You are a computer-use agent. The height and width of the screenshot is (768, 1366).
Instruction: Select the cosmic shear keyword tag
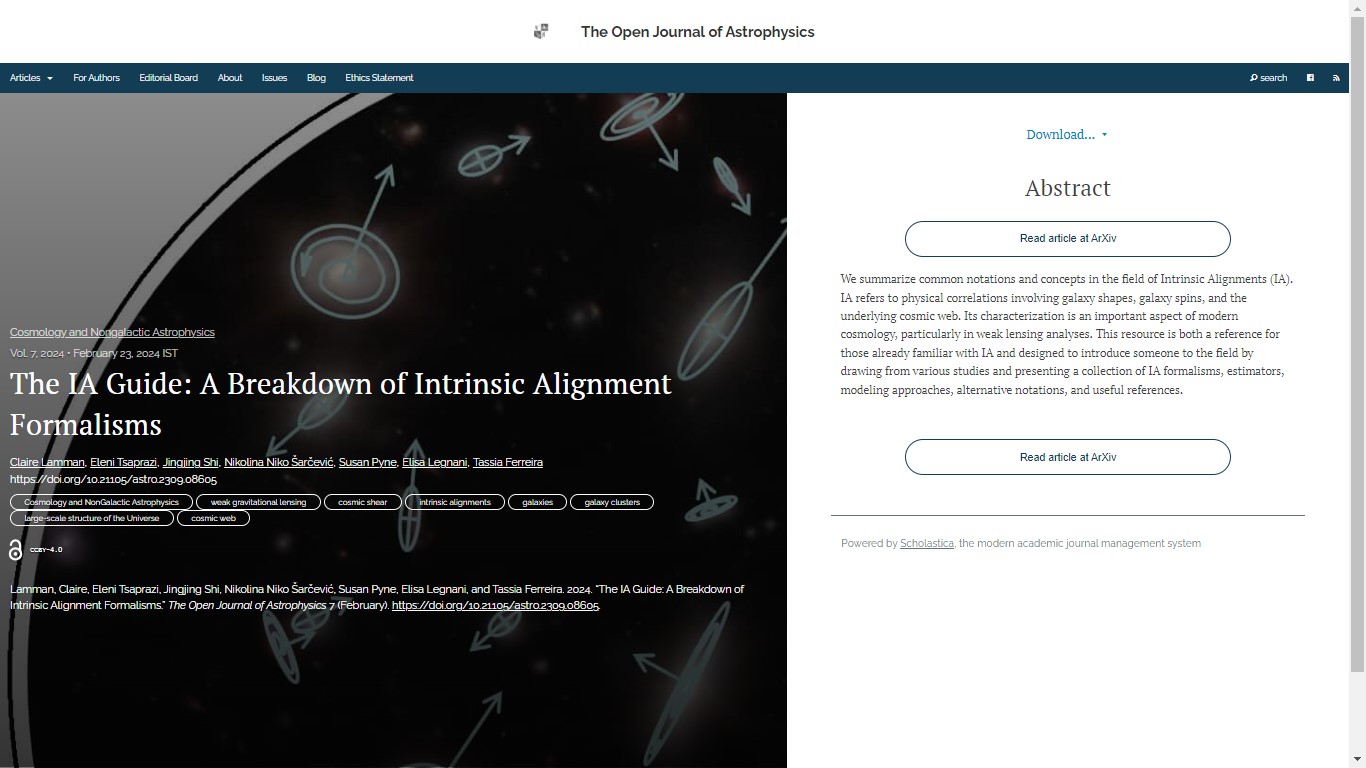(x=362, y=502)
